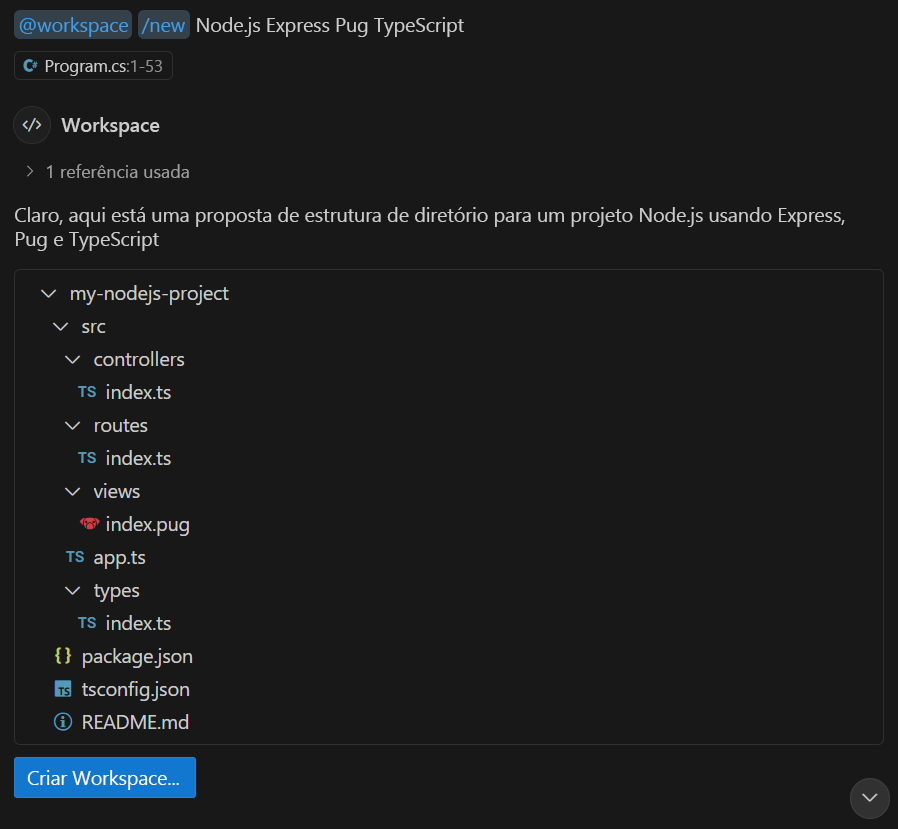This screenshot has height=829, width=898.
Task: Open the Program.cs:1-53 reference
Action: pos(93,64)
